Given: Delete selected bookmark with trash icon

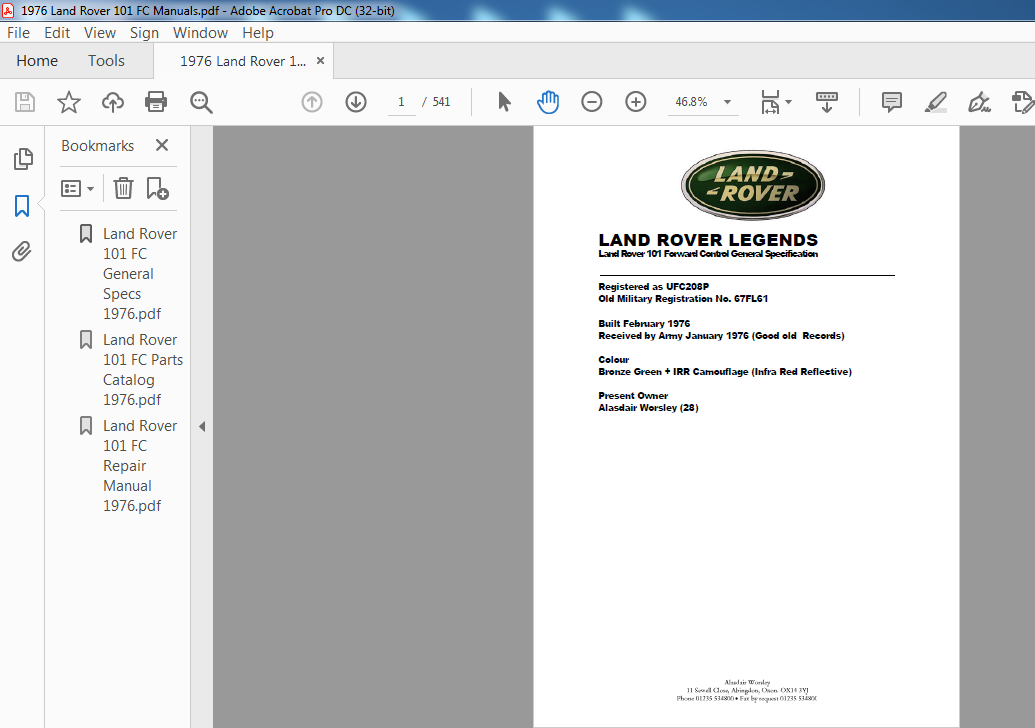Looking at the screenshot, I should [123, 189].
